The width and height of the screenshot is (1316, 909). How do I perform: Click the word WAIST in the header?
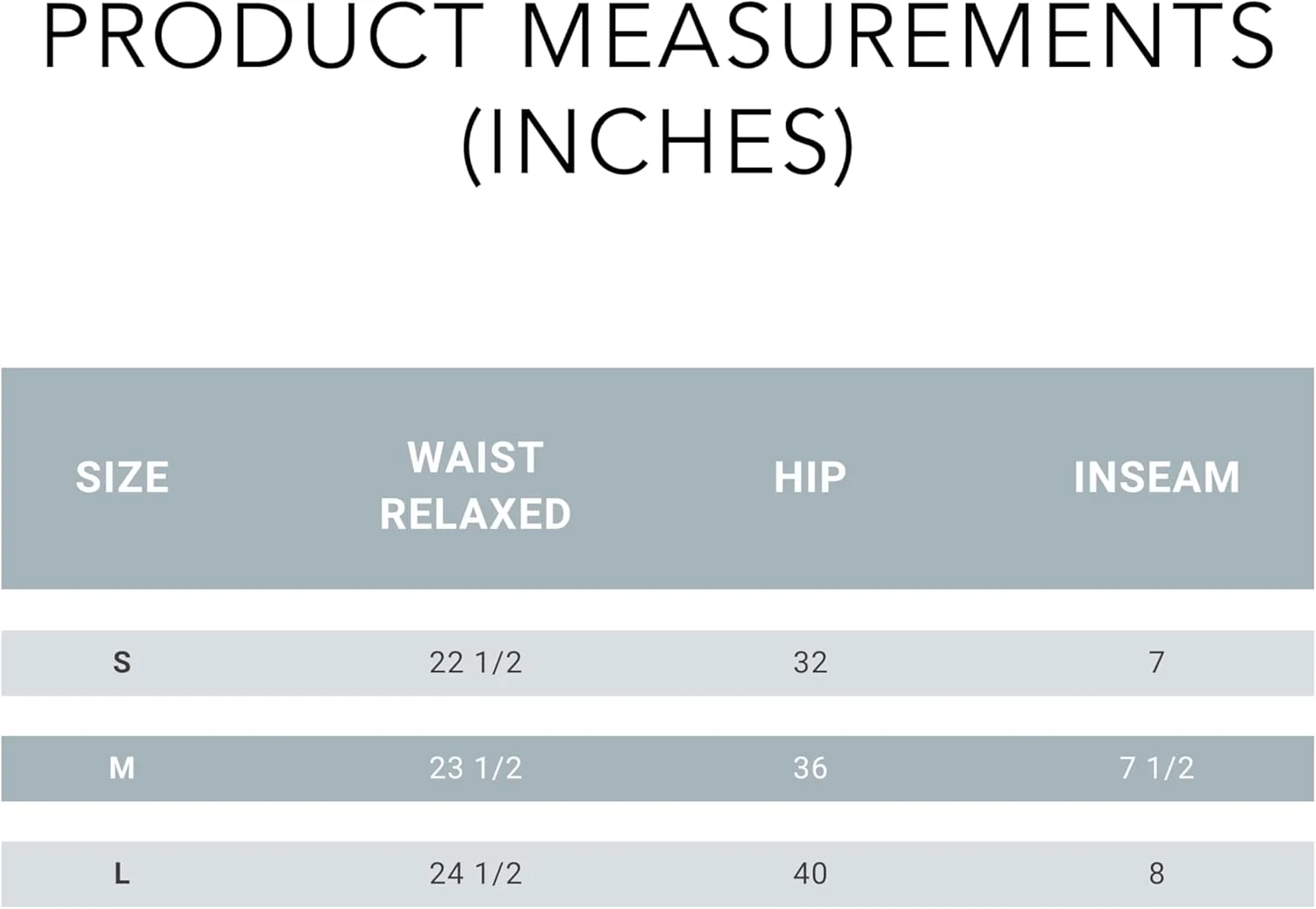click(476, 457)
